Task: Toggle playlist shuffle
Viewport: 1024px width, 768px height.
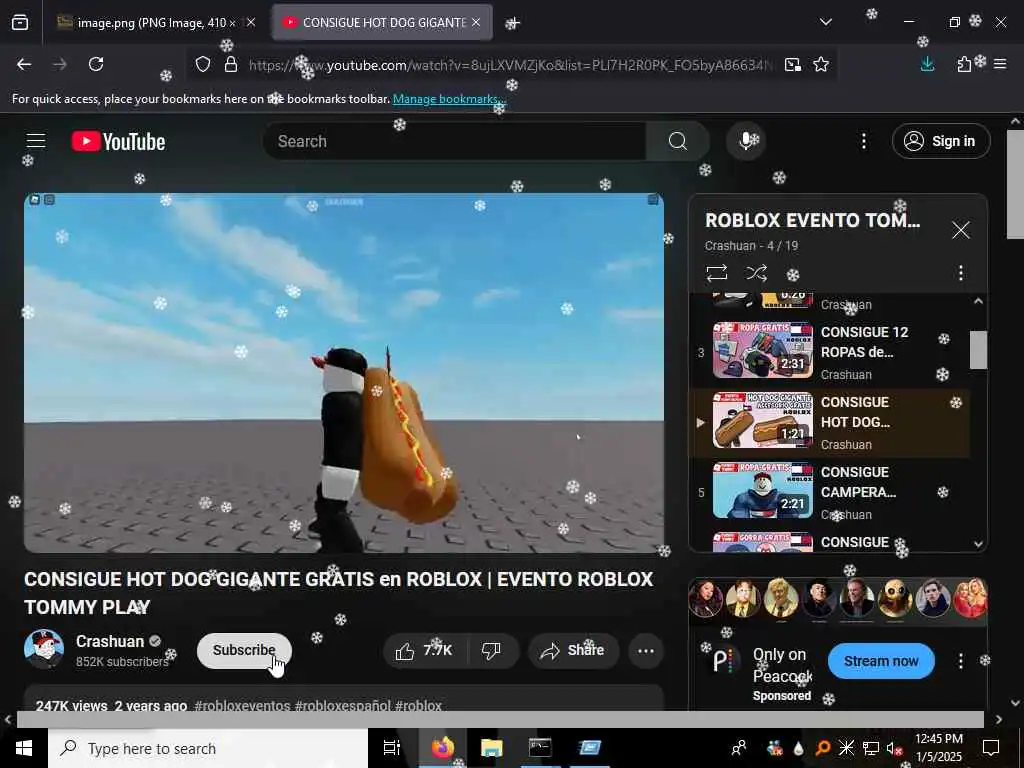Action: click(756, 272)
